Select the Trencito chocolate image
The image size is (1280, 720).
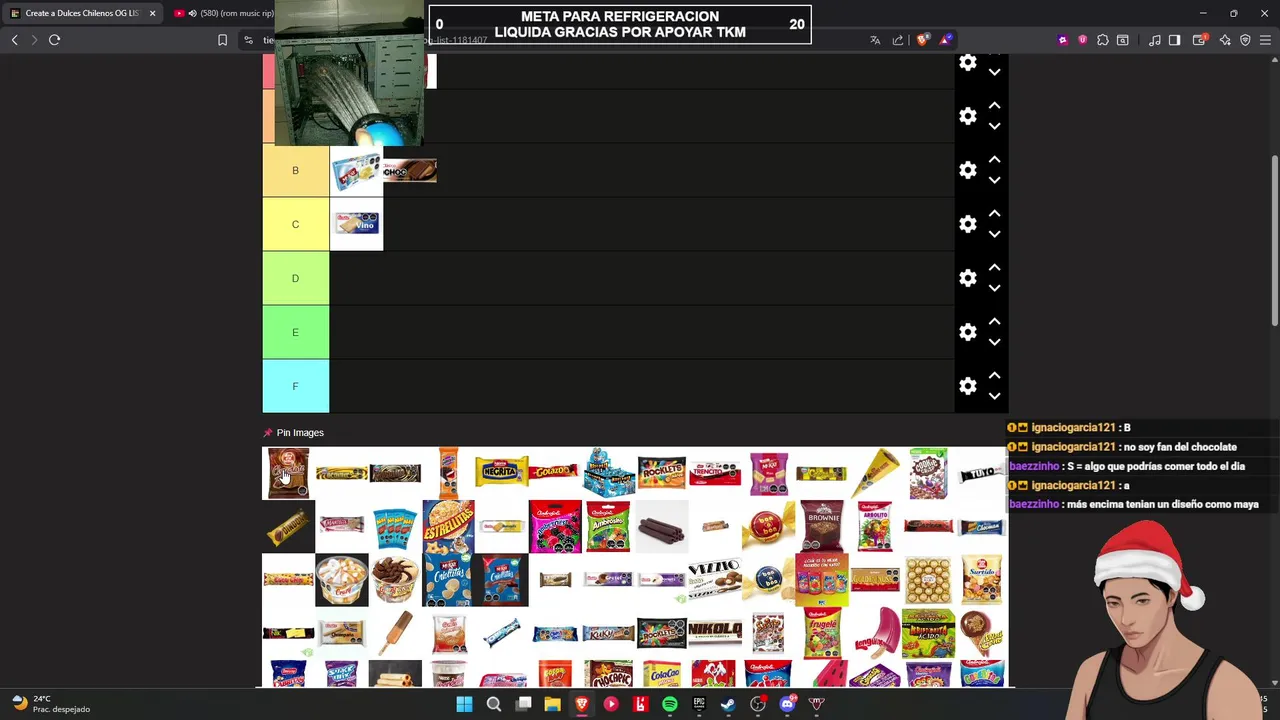click(x=715, y=472)
